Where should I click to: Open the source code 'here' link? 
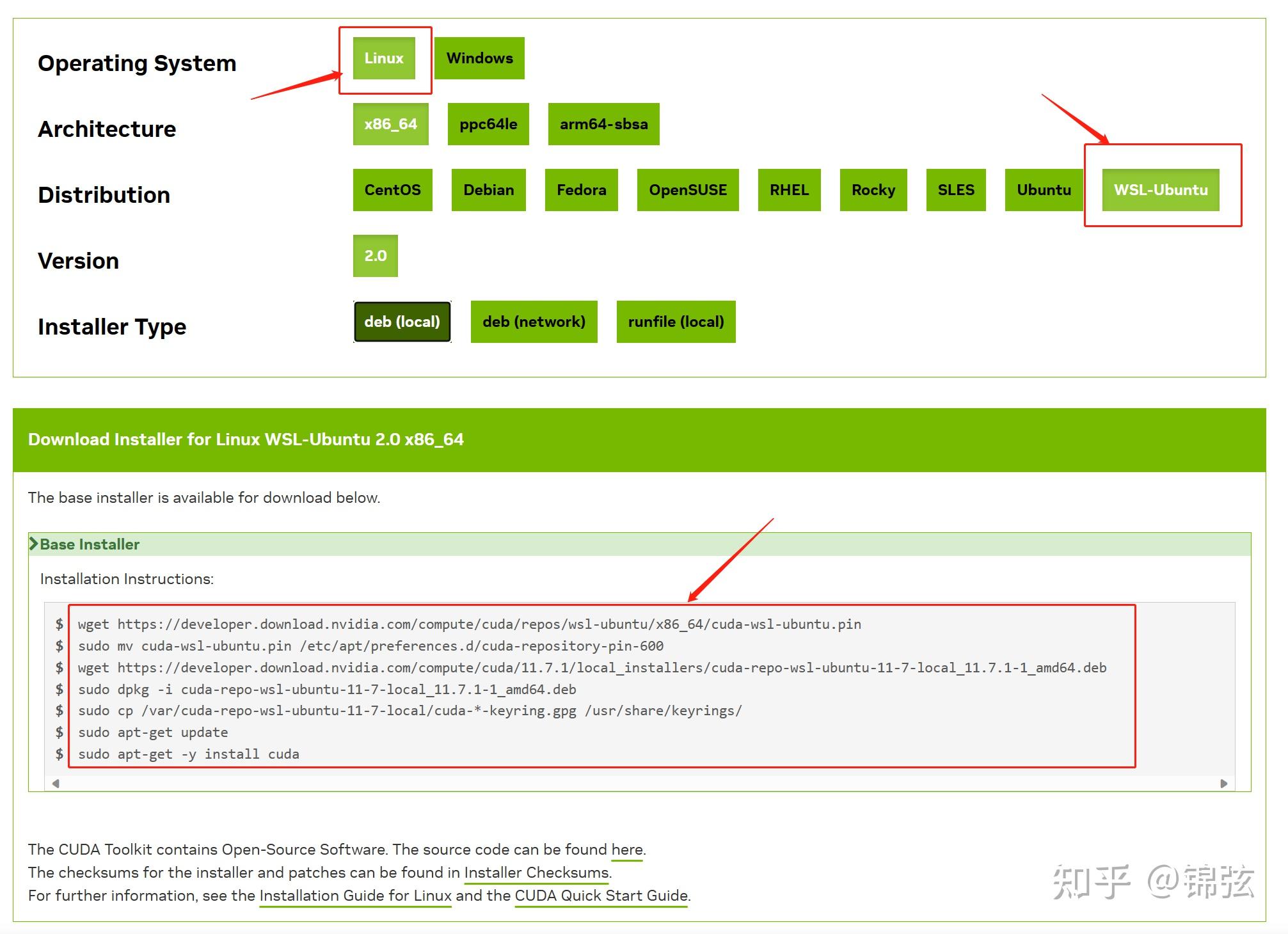626,850
